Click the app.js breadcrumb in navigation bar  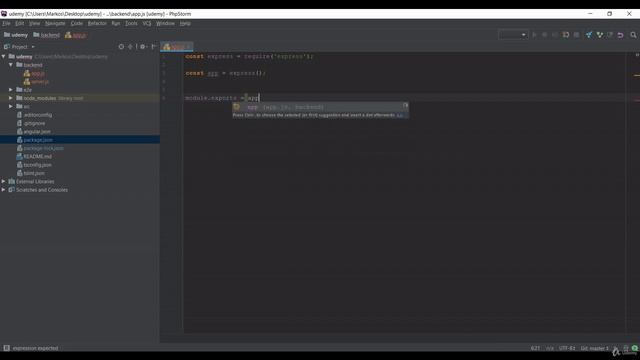[x=76, y=35]
